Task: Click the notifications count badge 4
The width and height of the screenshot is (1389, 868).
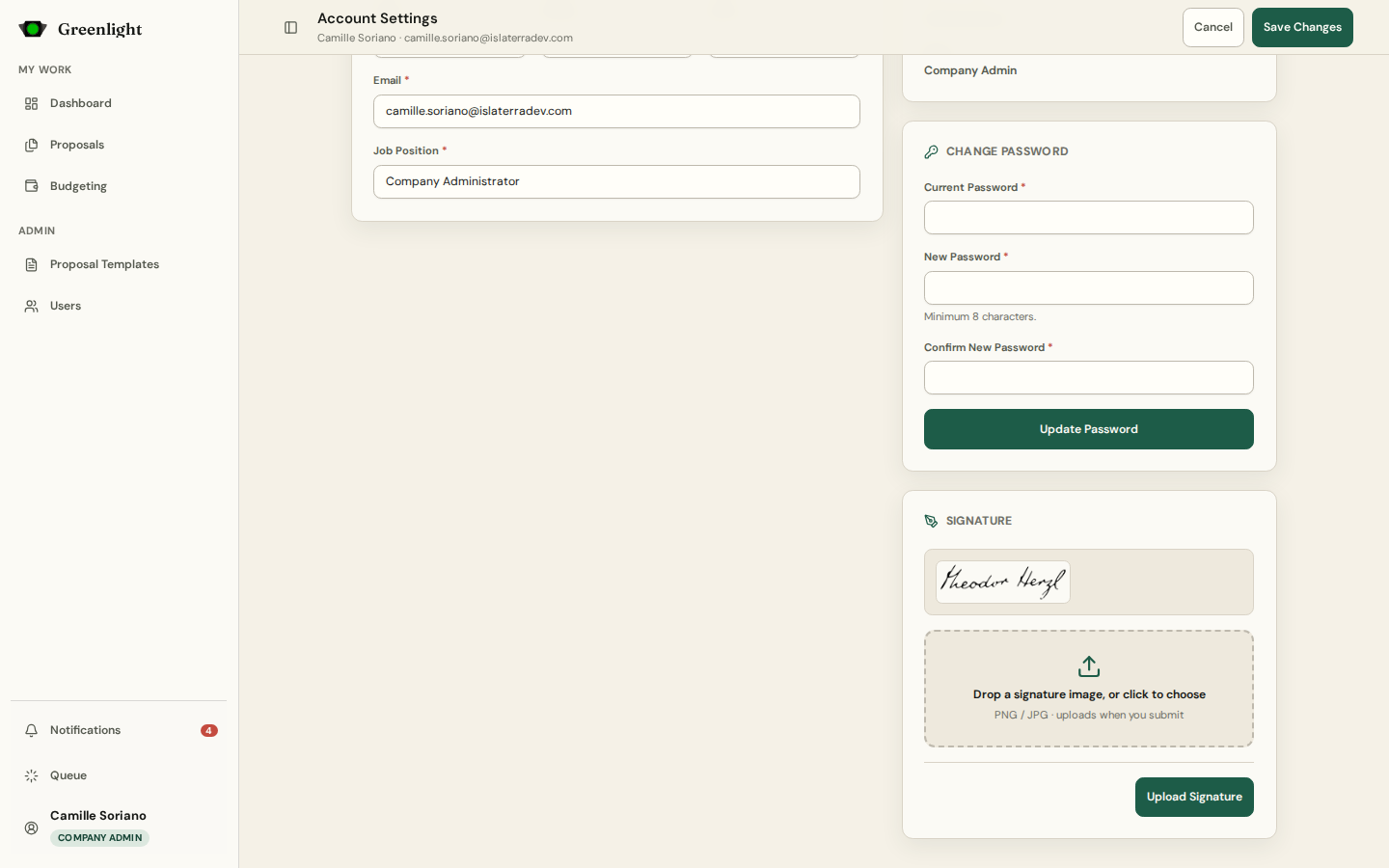Action: click(208, 730)
